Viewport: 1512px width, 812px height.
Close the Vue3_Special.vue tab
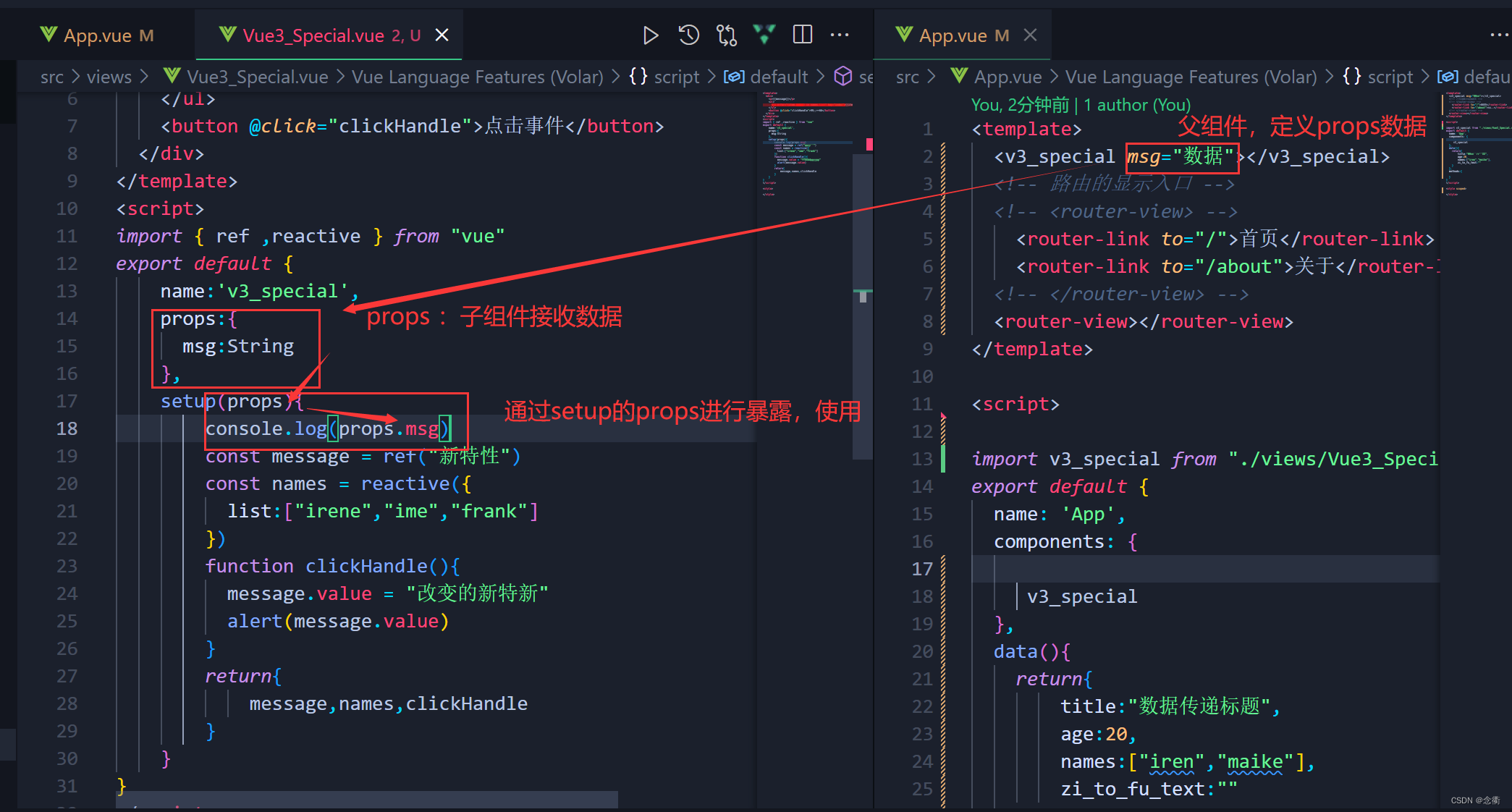click(x=442, y=35)
